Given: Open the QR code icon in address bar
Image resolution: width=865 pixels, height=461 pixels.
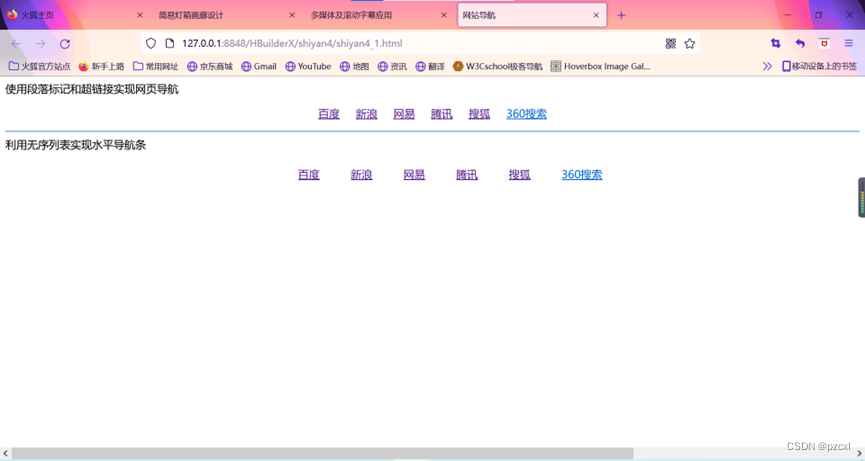Looking at the screenshot, I should (x=671, y=44).
